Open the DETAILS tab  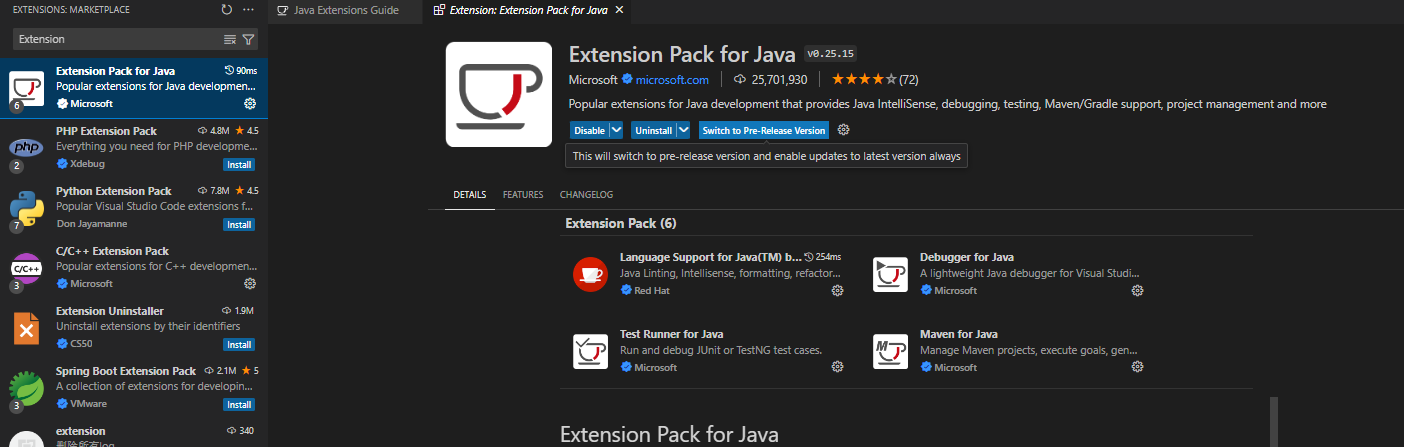469,194
